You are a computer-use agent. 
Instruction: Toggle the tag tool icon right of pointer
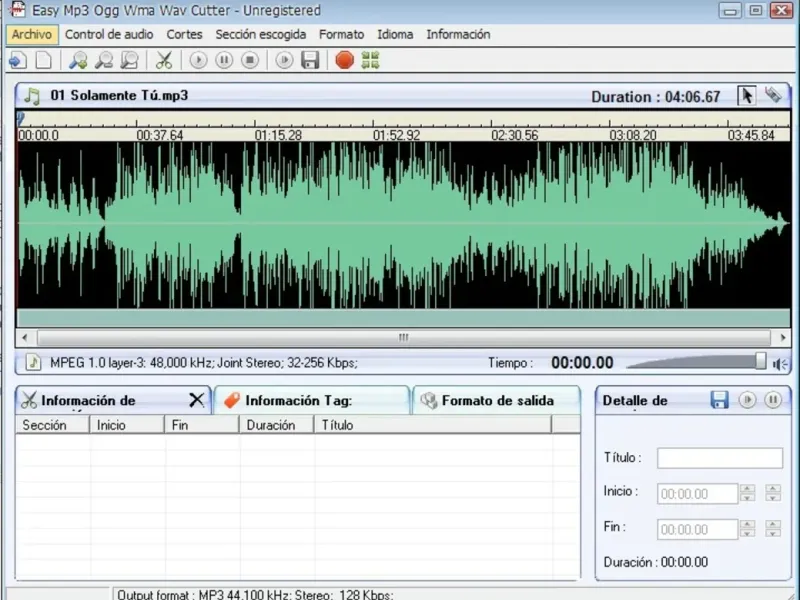(x=773, y=96)
